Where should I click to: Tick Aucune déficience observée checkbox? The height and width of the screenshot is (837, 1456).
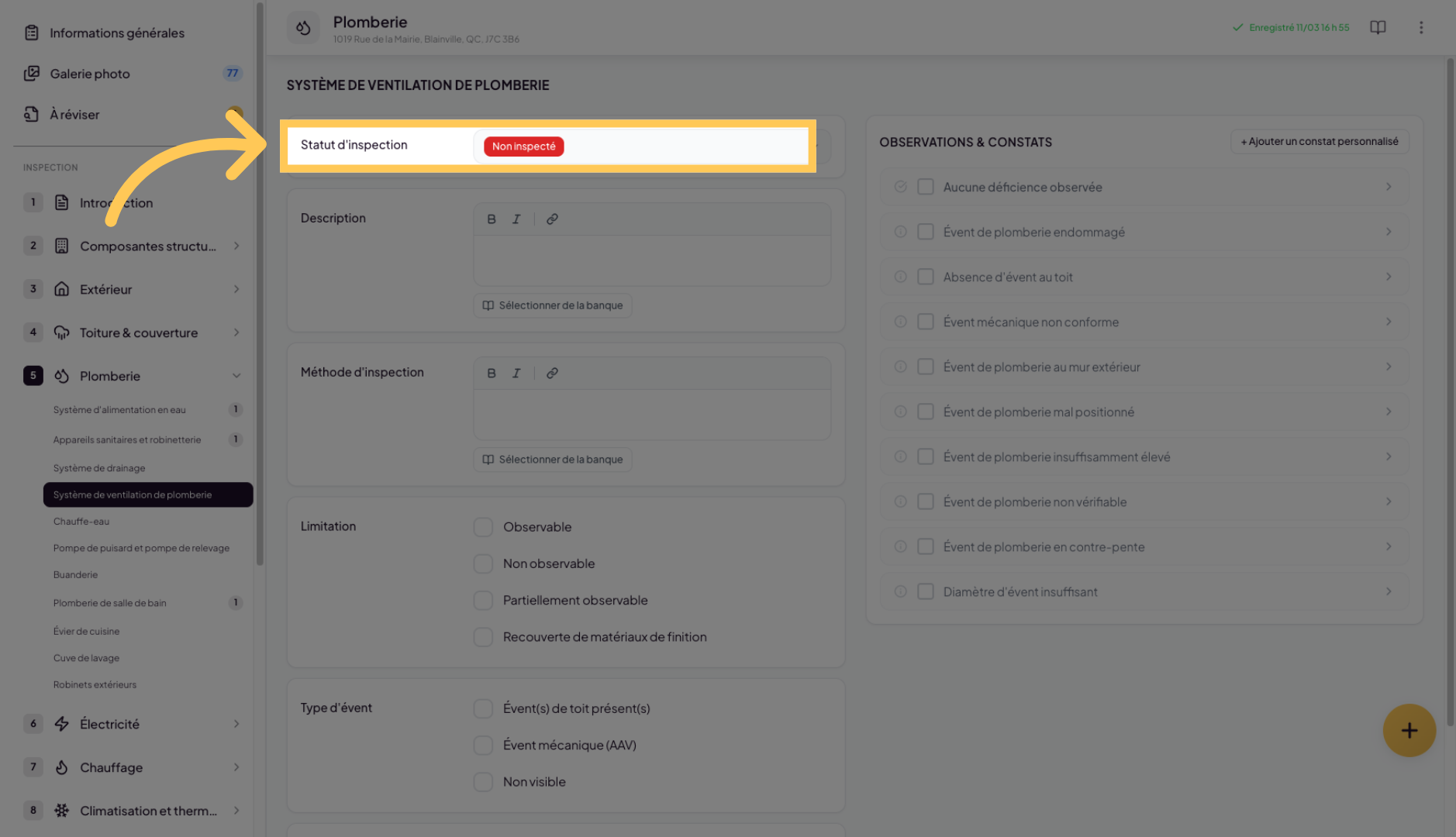[x=926, y=187]
